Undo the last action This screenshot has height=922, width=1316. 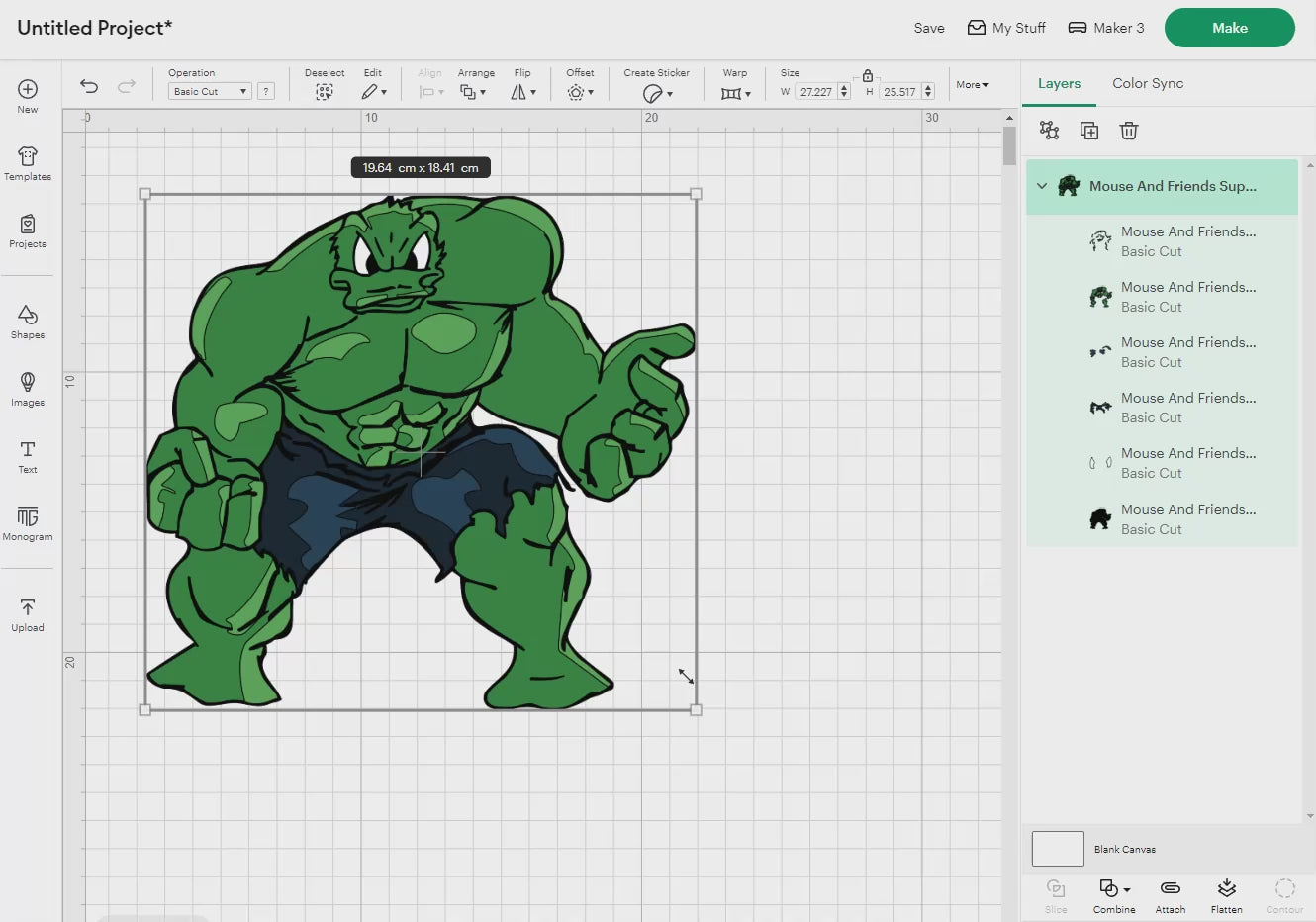pos(89,86)
